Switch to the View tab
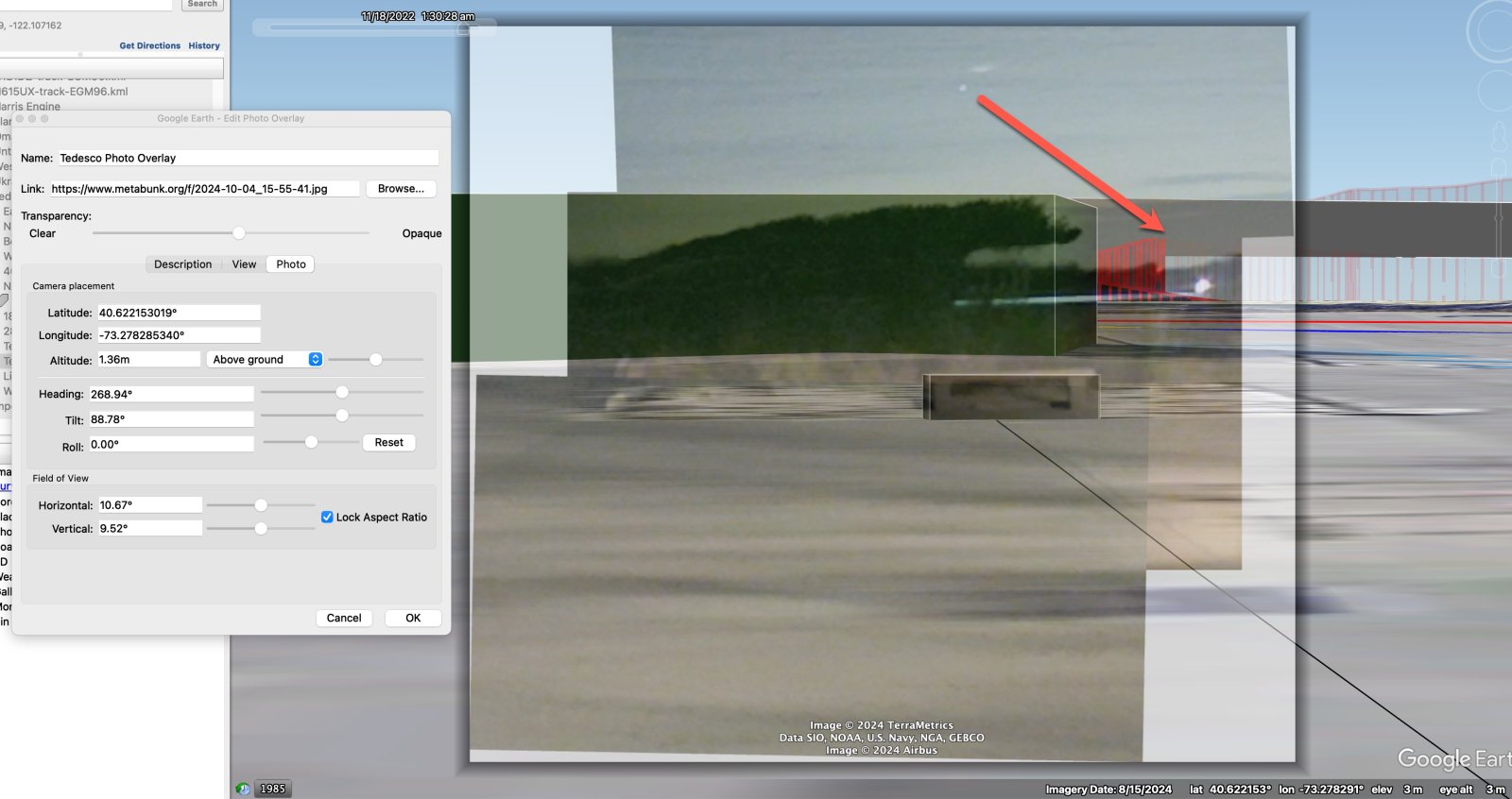1512x799 pixels. (244, 264)
